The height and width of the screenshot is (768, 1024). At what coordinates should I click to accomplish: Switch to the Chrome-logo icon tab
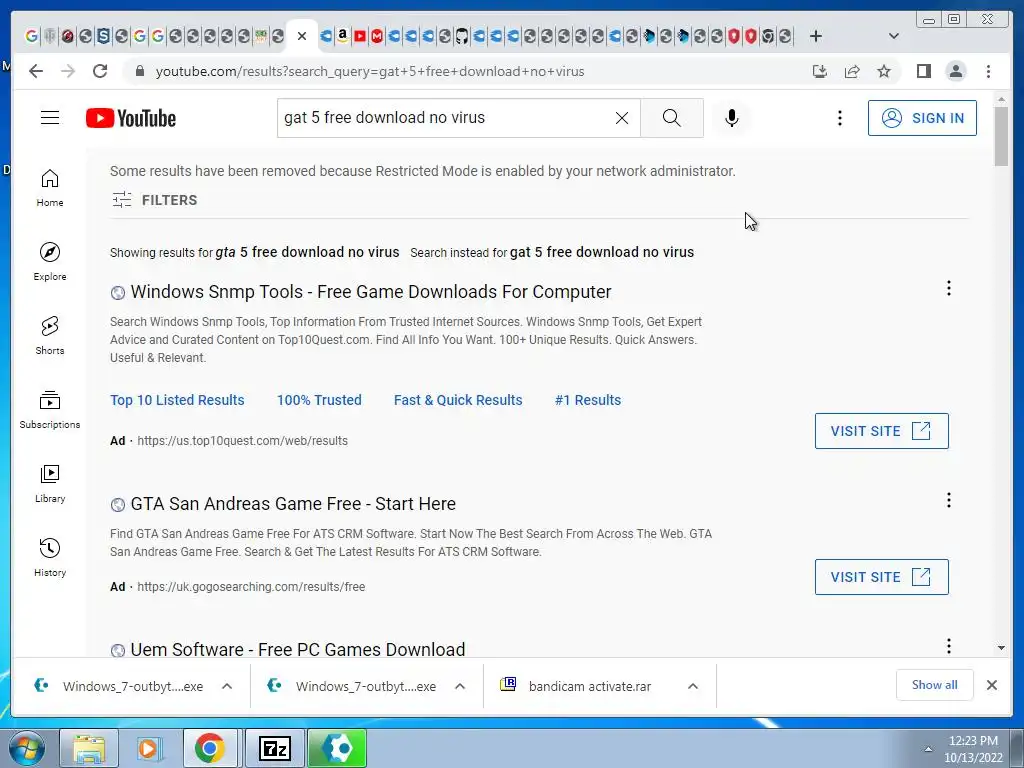click(x=768, y=36)
